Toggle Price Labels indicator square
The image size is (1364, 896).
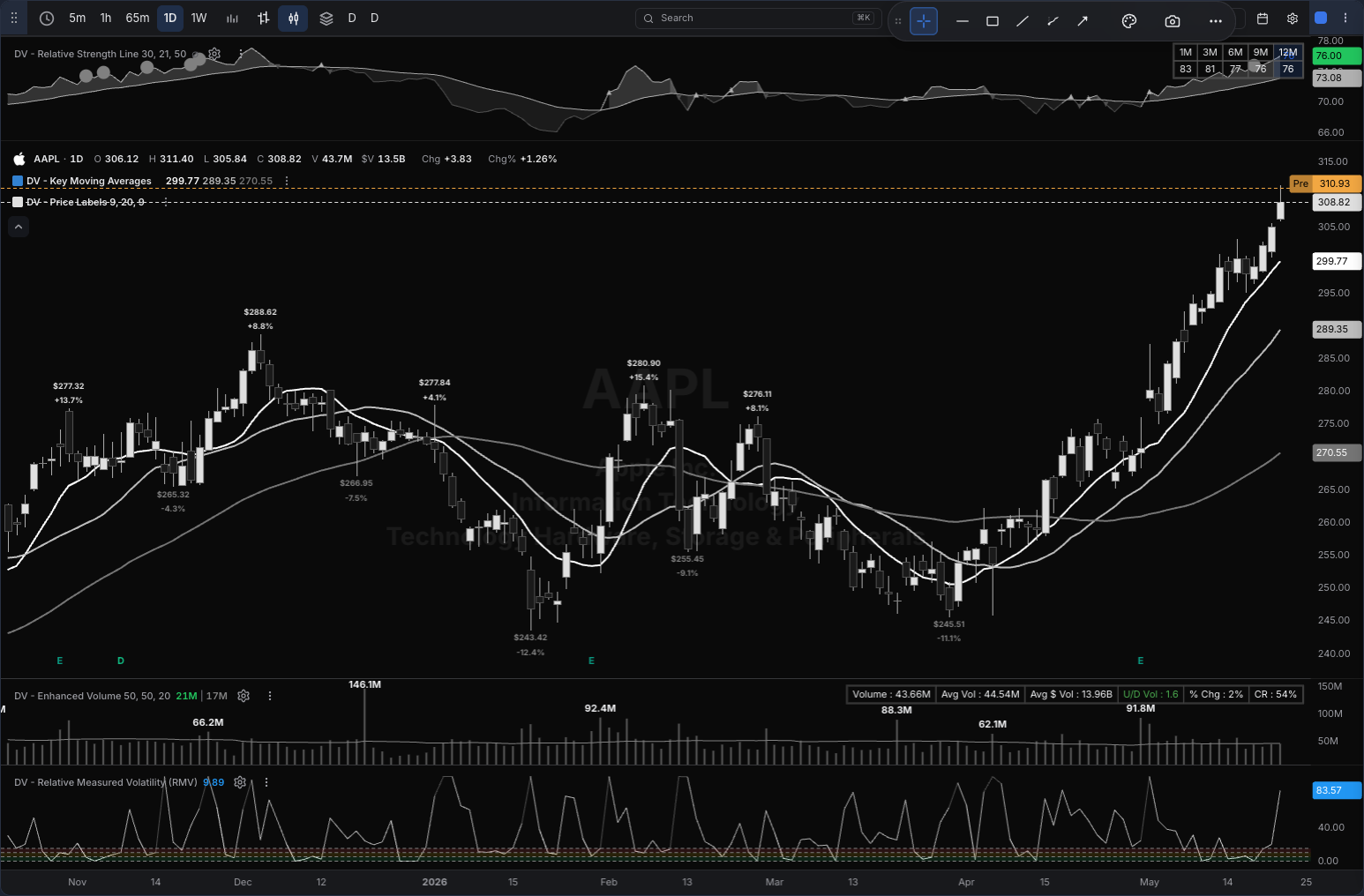18,202
